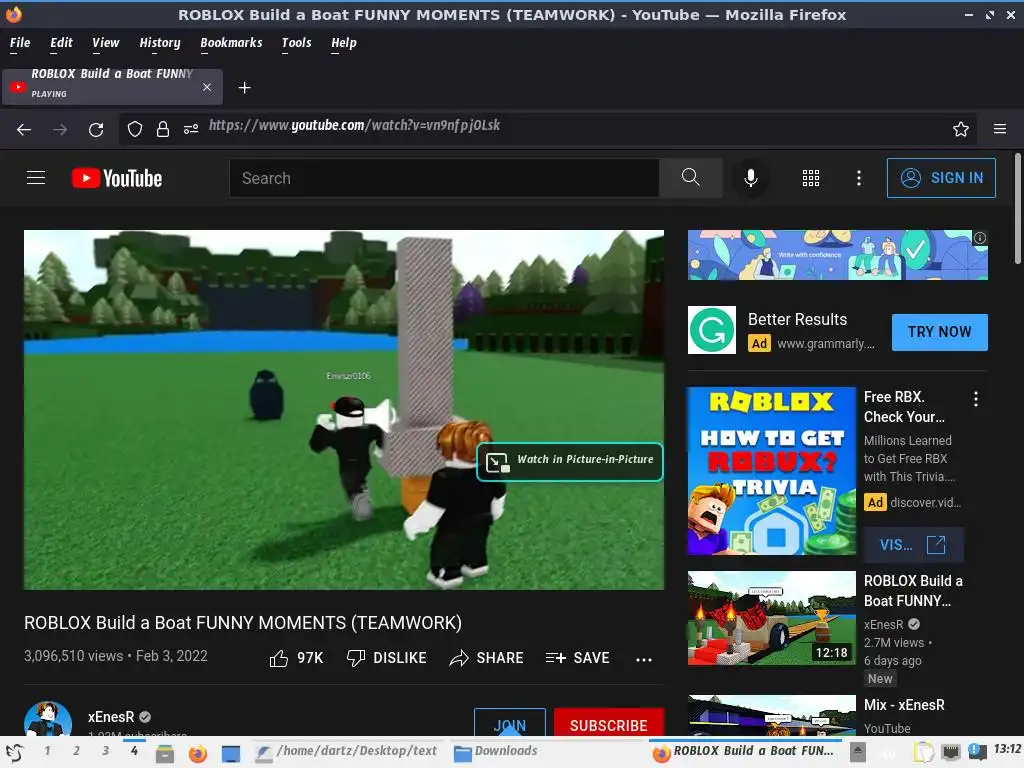Click the page vertical scrollbar
The height and width of the screenshot is (768, 1024).
1017,209
